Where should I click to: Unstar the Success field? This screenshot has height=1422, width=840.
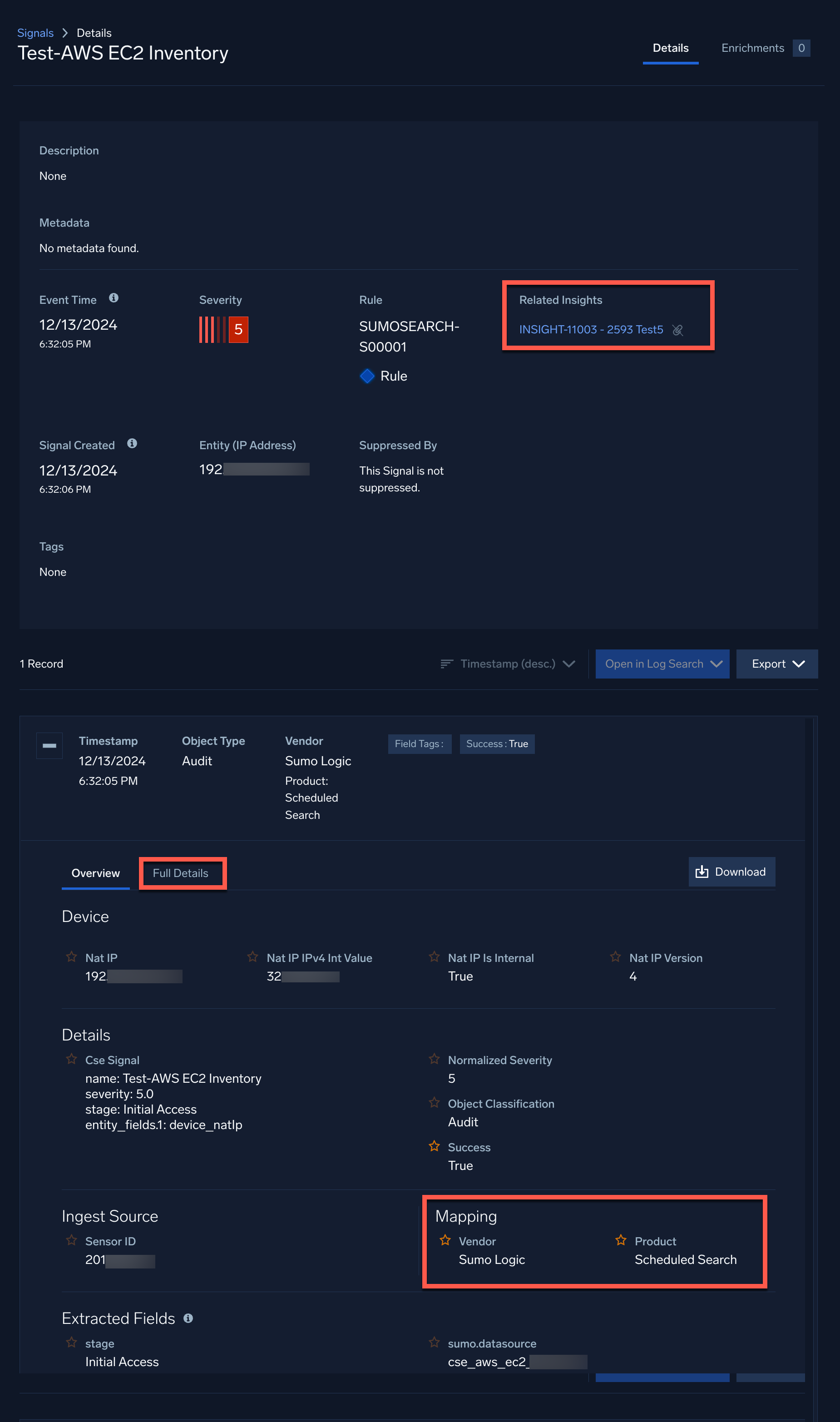click(x=434, y=1146)
